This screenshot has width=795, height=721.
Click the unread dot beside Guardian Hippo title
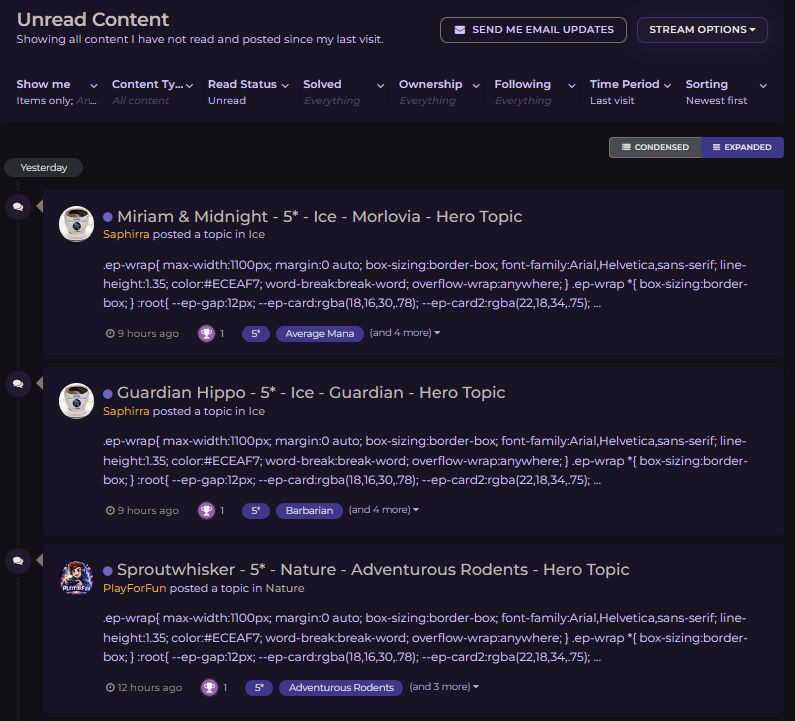[x=107, y=393]
